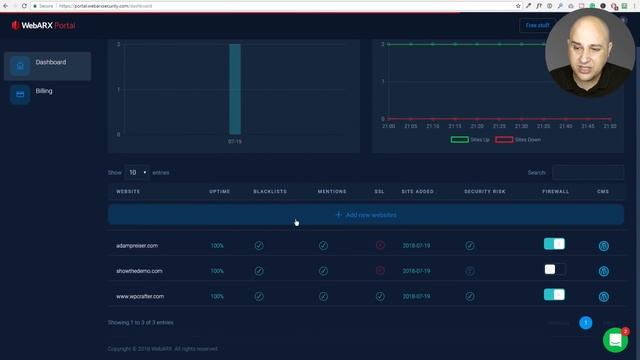Open the showthedemo.com website row

(x=139, y=271)
